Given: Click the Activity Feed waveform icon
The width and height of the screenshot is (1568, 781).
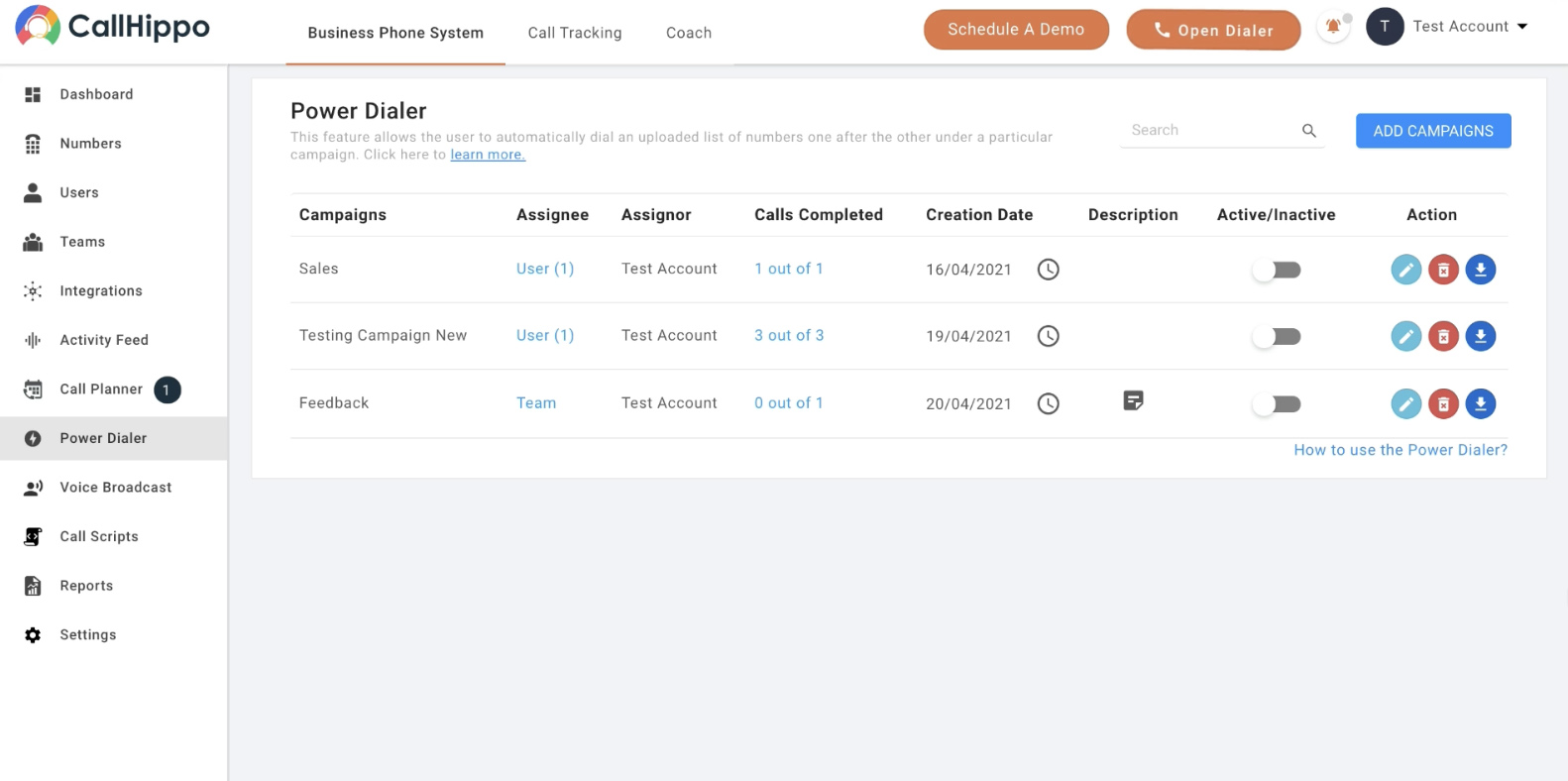Looking at the screenshot, I should (33, 340).
